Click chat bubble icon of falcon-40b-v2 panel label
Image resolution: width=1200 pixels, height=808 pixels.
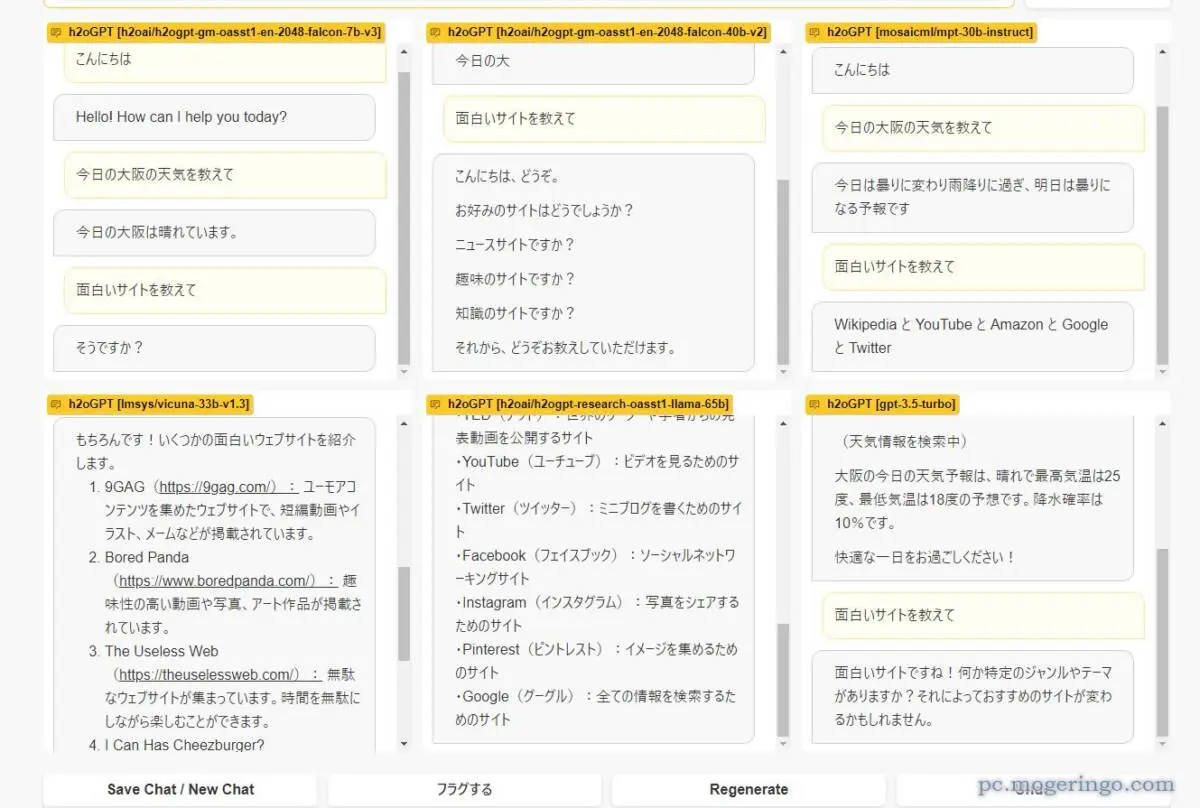coord(435,32)
